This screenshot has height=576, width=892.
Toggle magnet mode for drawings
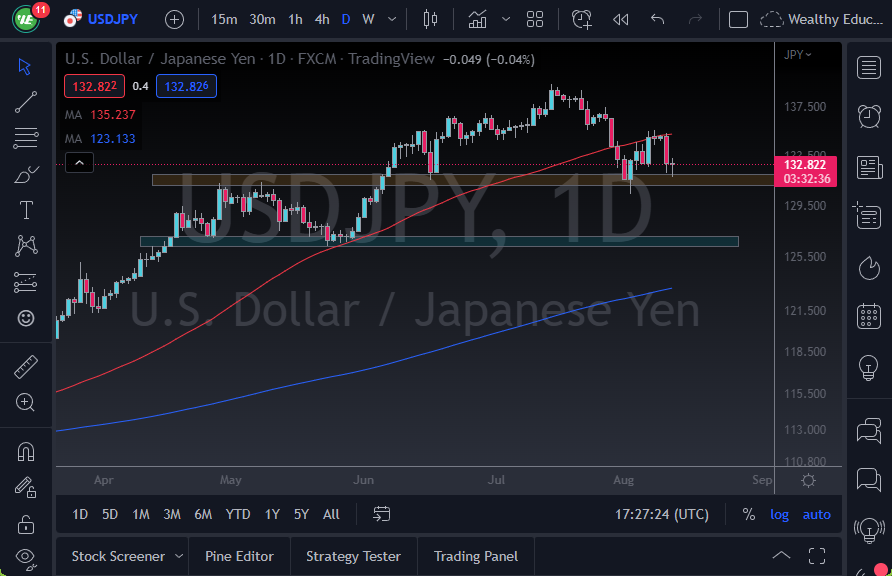26,451
